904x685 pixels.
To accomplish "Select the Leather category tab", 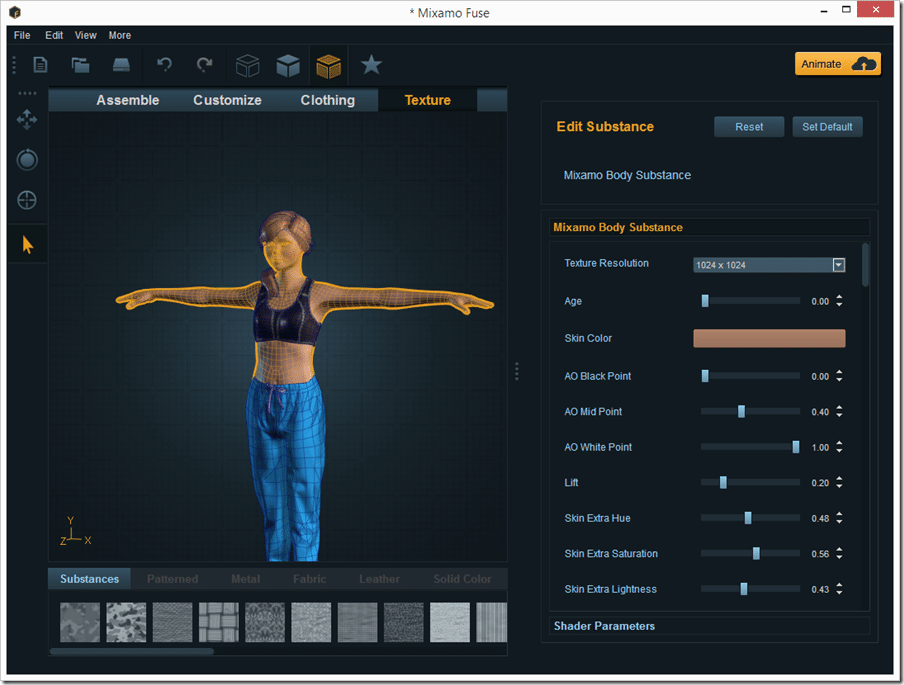I will (x=379, y=579).
